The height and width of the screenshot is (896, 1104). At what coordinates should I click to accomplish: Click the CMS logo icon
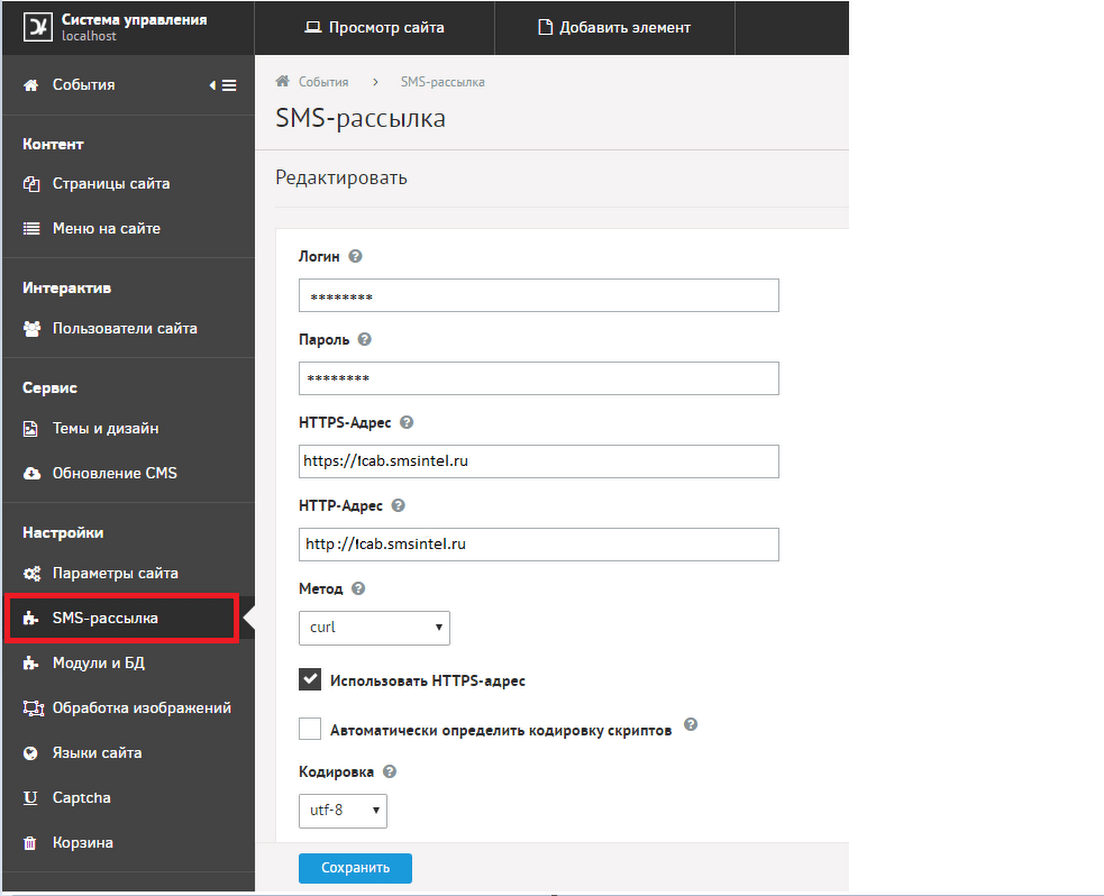point(37,27)
